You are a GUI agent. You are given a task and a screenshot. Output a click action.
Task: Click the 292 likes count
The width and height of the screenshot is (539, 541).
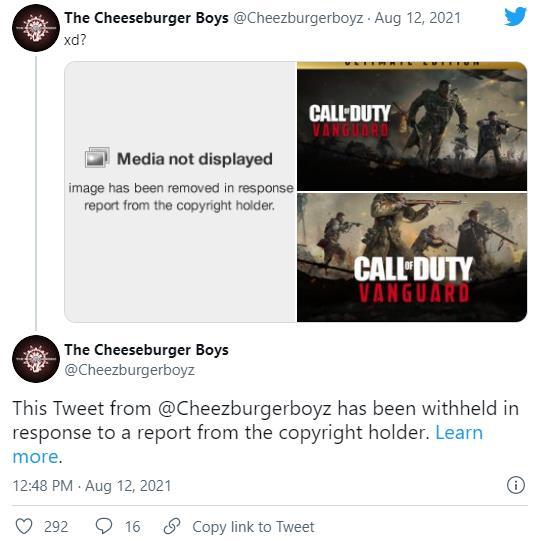(x=56, y=527)
